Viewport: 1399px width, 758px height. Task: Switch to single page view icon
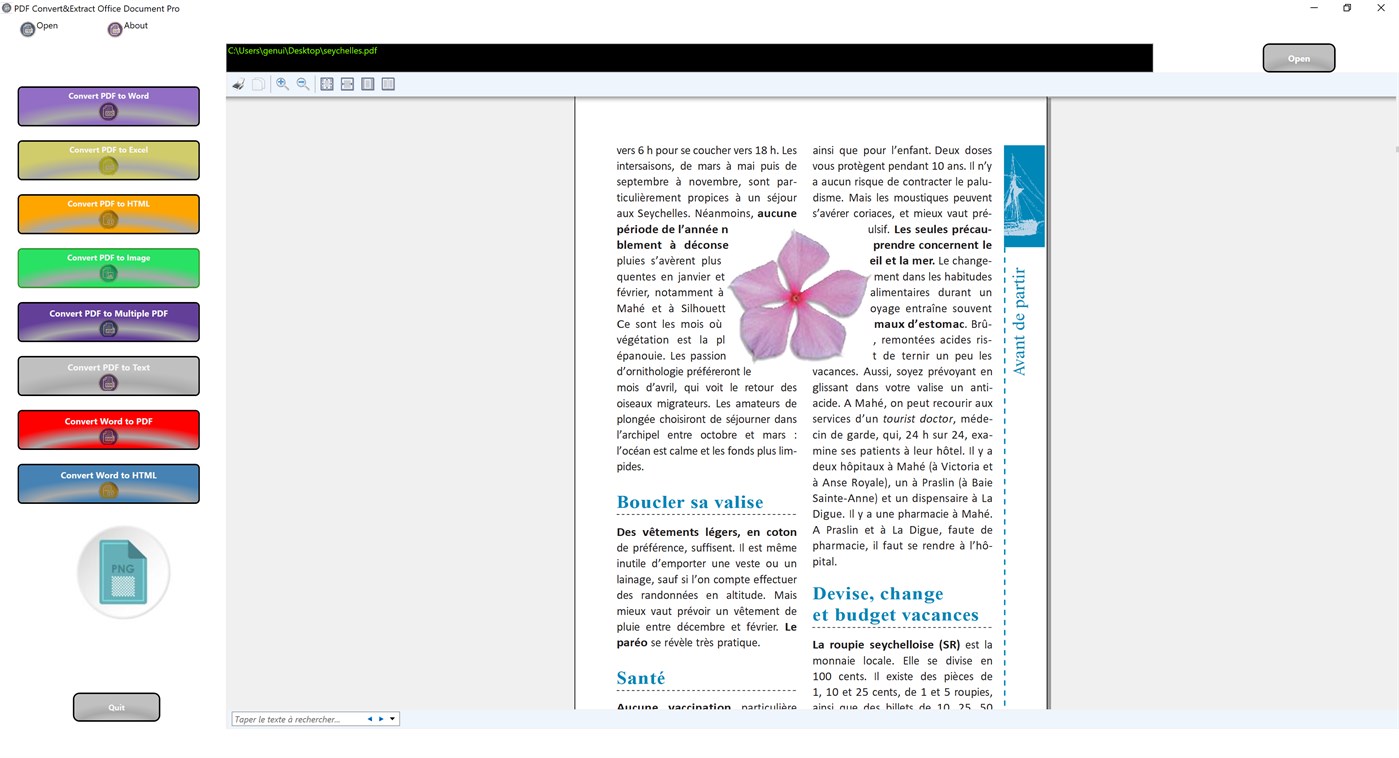[x=368, y=83]
